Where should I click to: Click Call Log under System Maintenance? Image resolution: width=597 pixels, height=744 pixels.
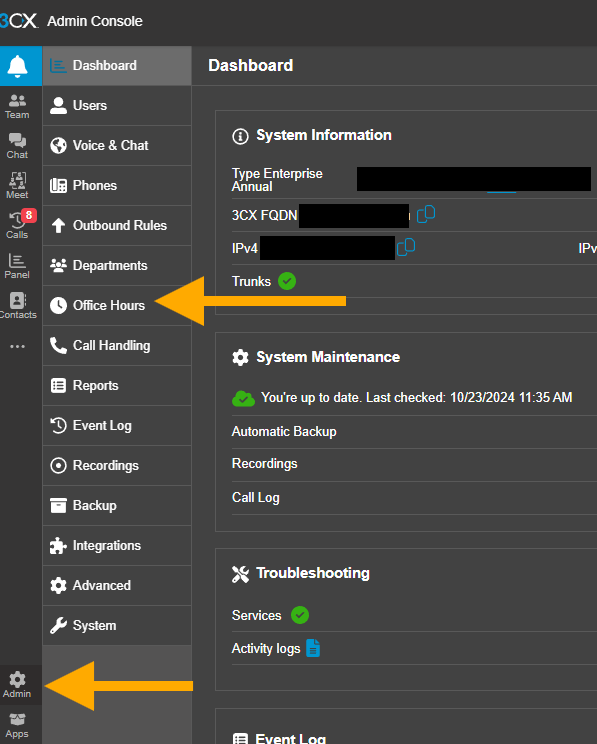(x=256, y=497)
